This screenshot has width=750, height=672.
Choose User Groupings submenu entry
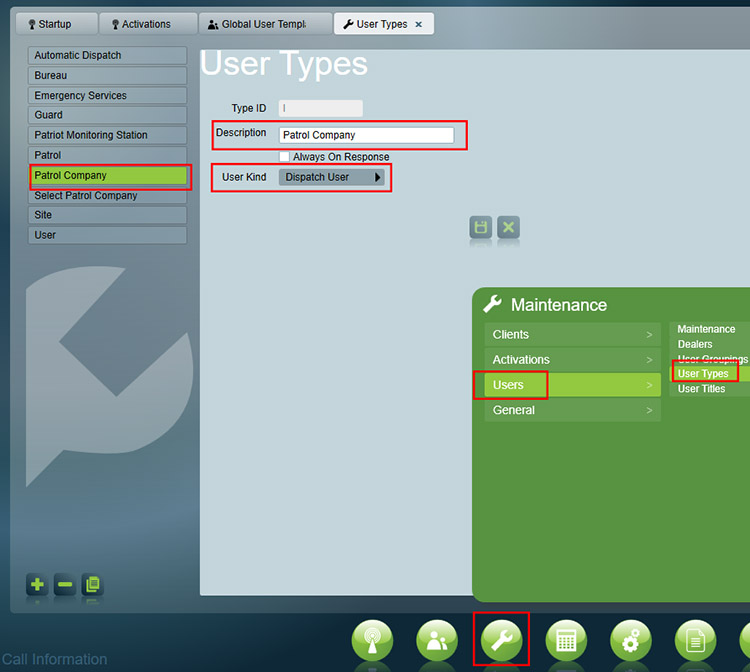click(x=712, y=359)
